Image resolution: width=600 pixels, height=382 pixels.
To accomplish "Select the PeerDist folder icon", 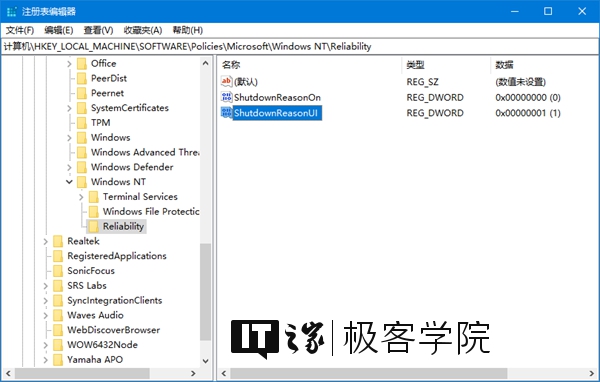I will [82, 78].
